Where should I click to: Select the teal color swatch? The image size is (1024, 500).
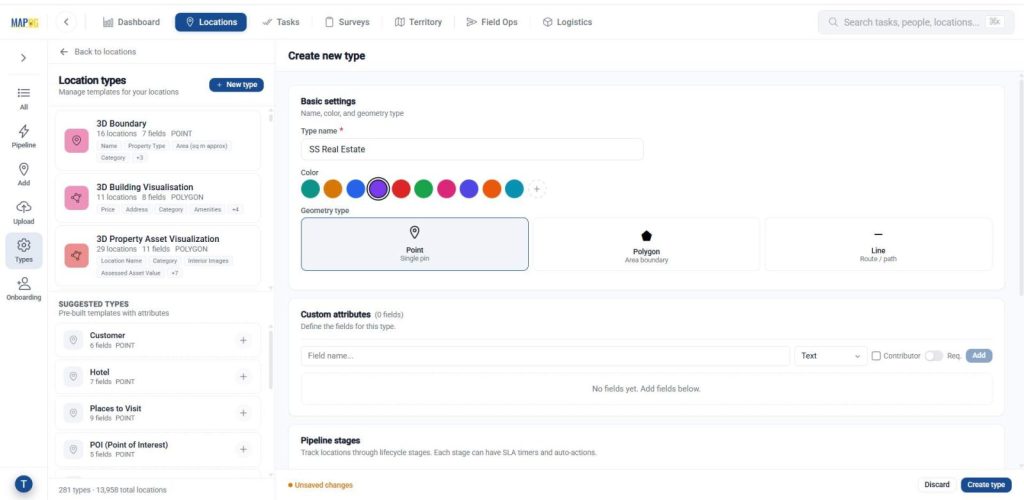click(x=310, y=189)
